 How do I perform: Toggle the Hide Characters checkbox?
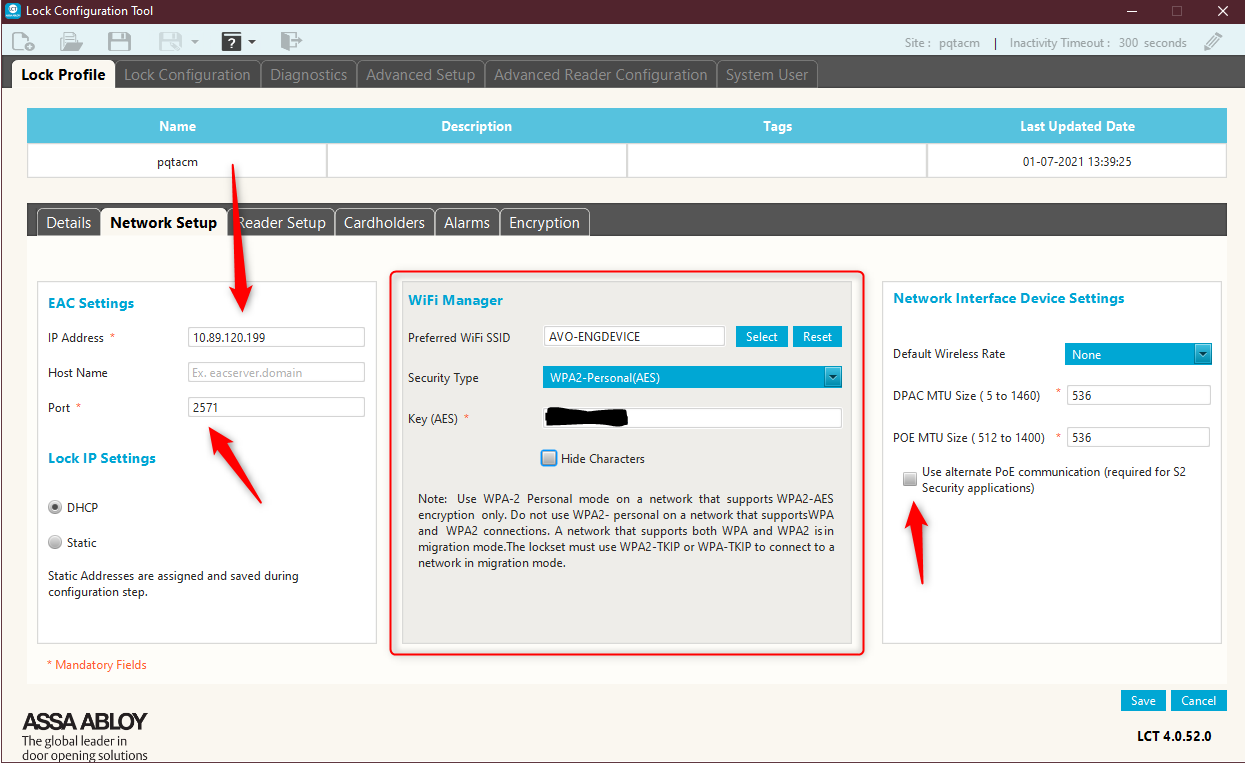(549, 458)
